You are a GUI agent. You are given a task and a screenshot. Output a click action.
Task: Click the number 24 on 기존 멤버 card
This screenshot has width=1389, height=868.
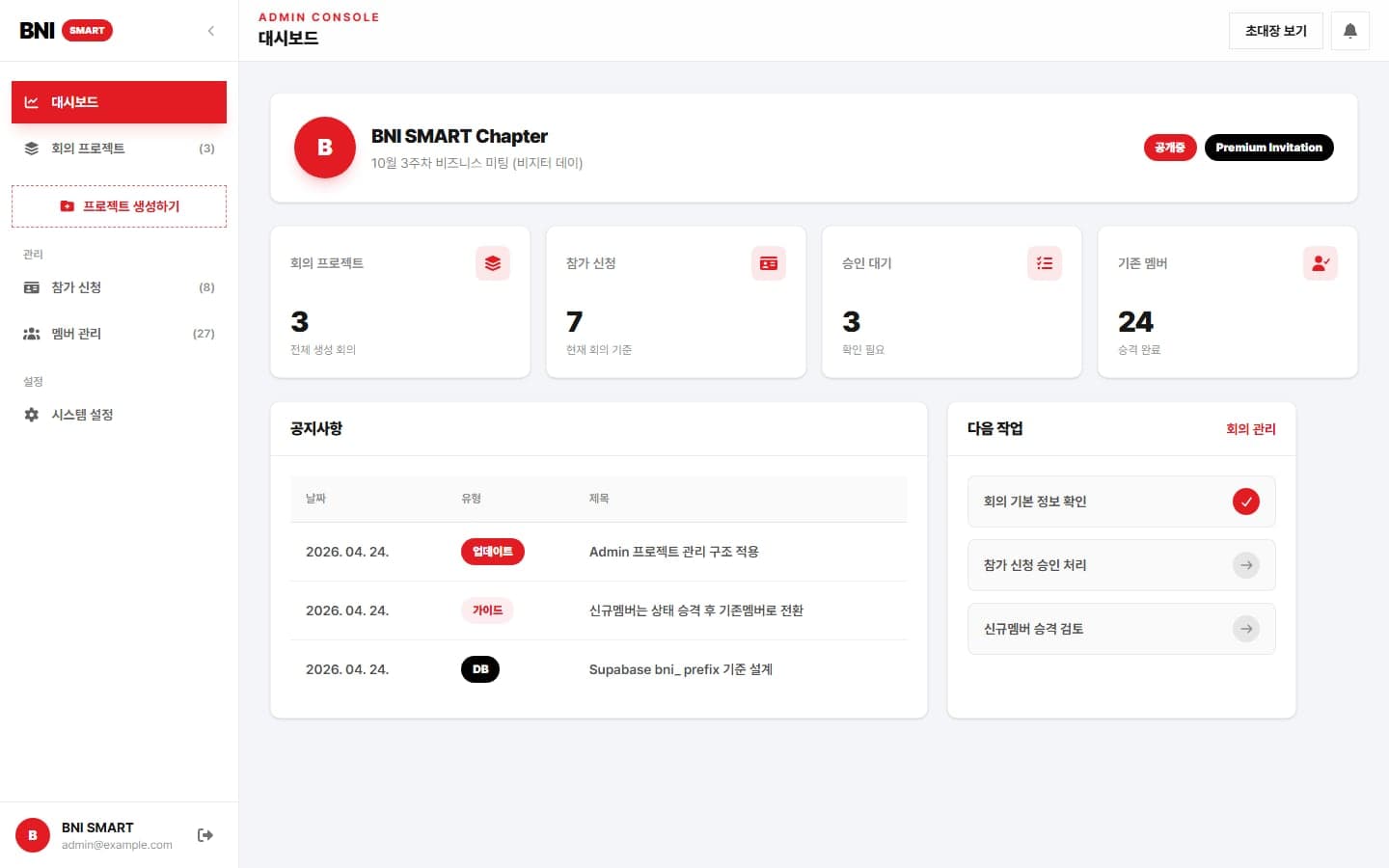(x=1136, y=321)
